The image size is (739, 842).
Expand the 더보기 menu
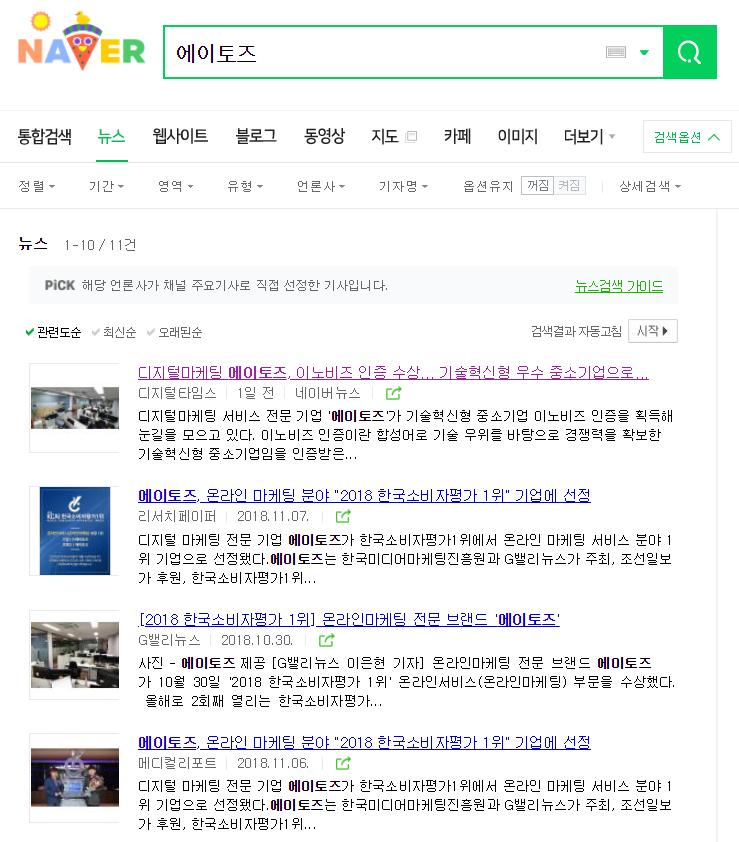[589, 136]
